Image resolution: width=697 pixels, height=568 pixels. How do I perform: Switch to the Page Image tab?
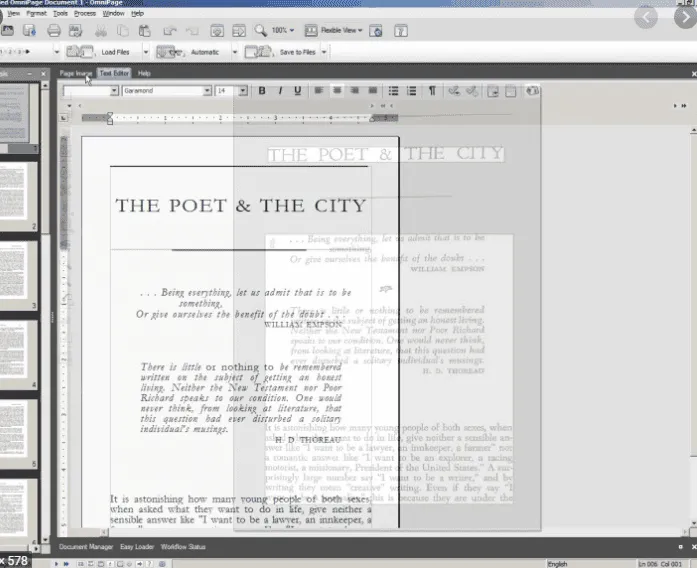(76, 73)
